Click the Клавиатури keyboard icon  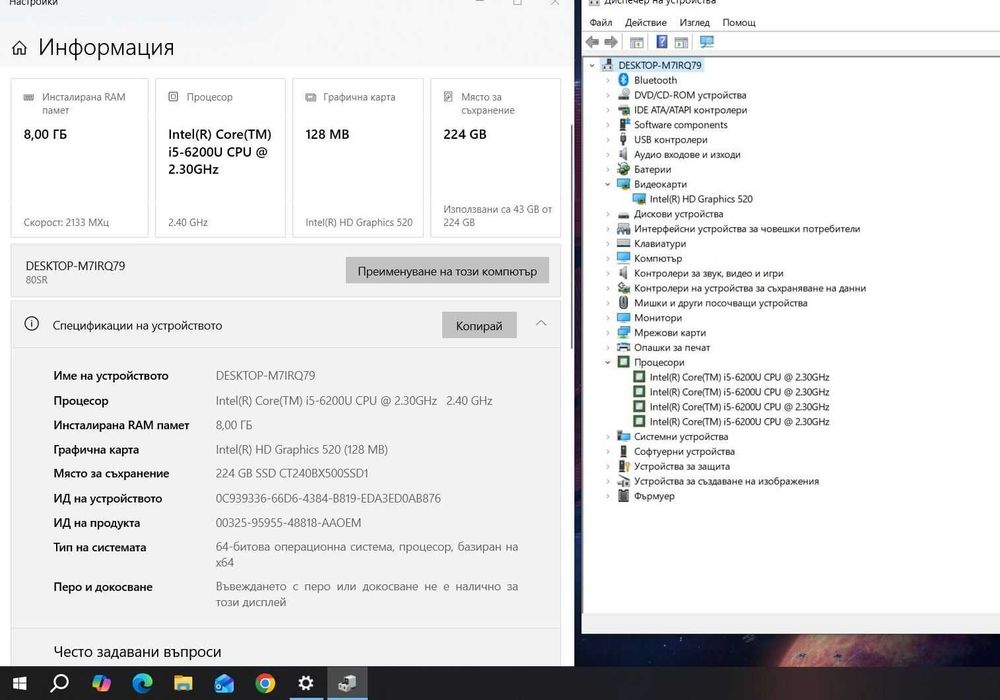(x=624, y=243)
